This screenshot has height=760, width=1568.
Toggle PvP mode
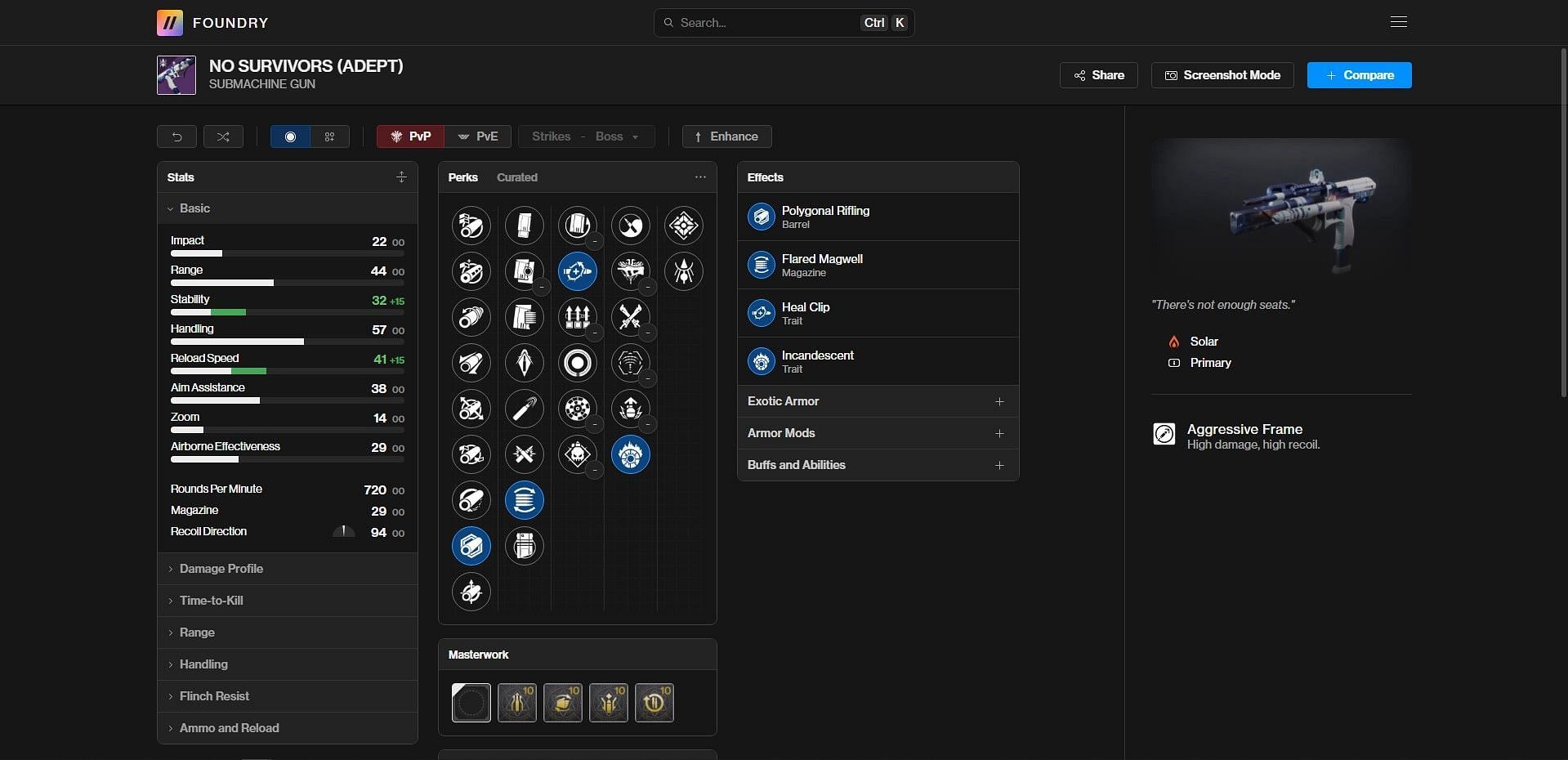[x=411, y=136]
